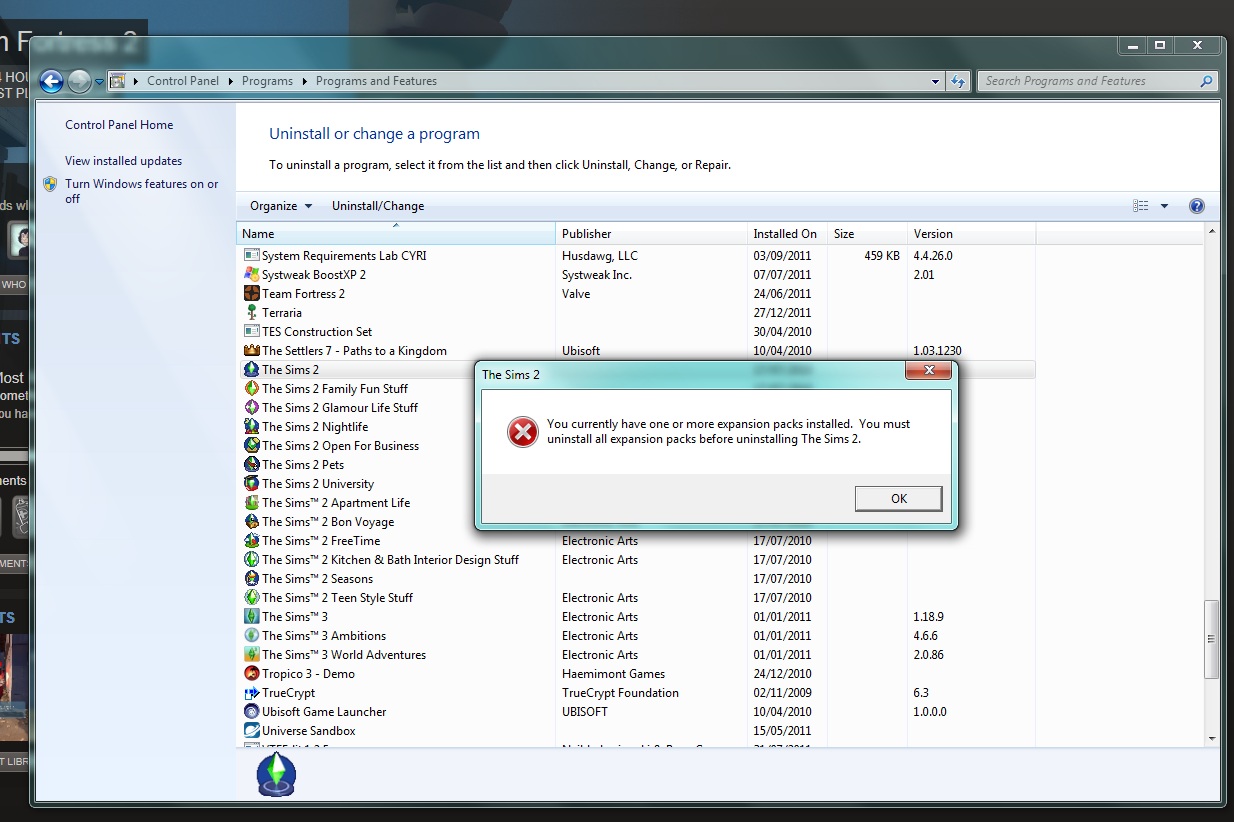This screenshot has height=822, width=1234.
Task: Click OK in The Sims 2 dialog
Action: pos(898,498)
